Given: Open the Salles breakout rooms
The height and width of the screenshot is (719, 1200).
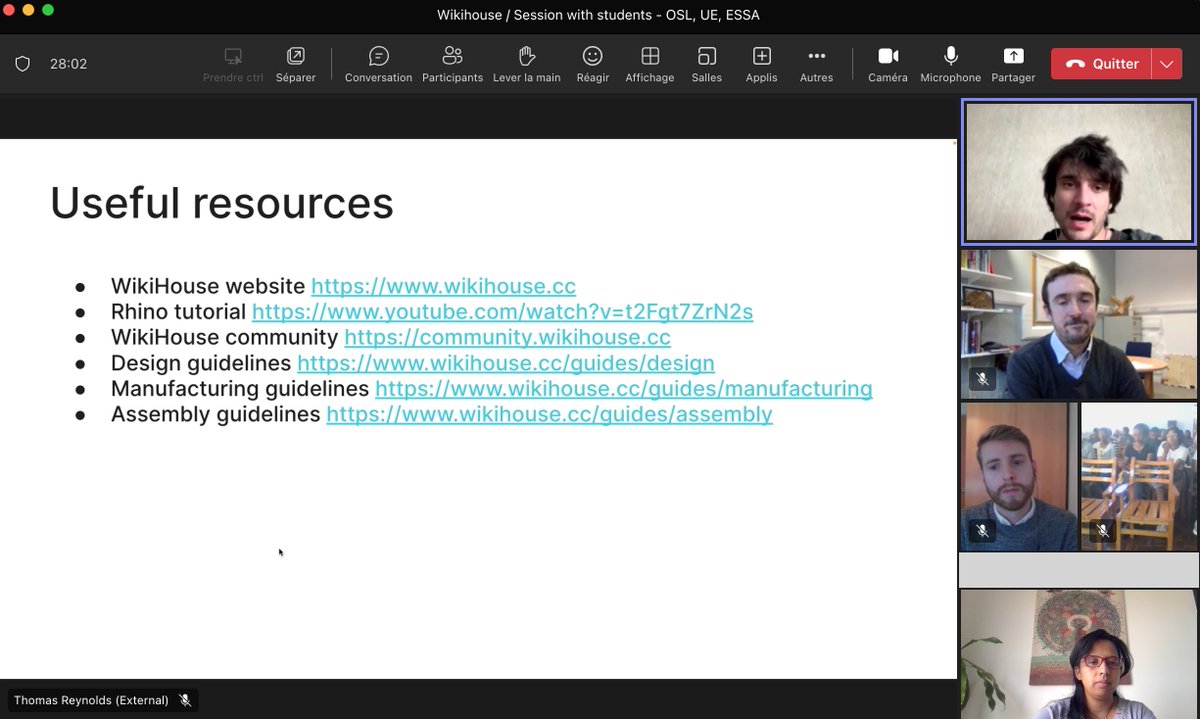Looking at the screenshot, I should [707, 64].
